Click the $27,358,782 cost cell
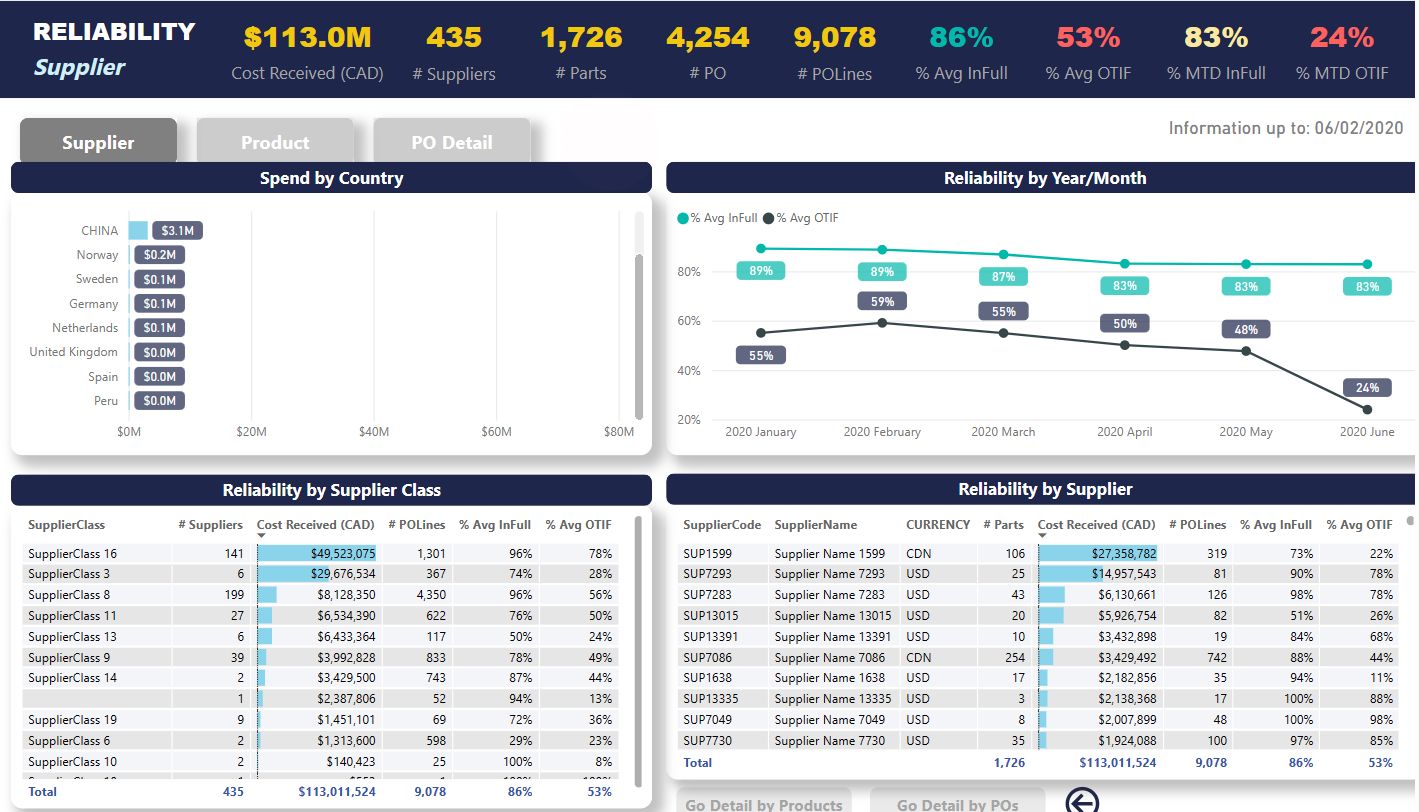 pos(1098,553)
